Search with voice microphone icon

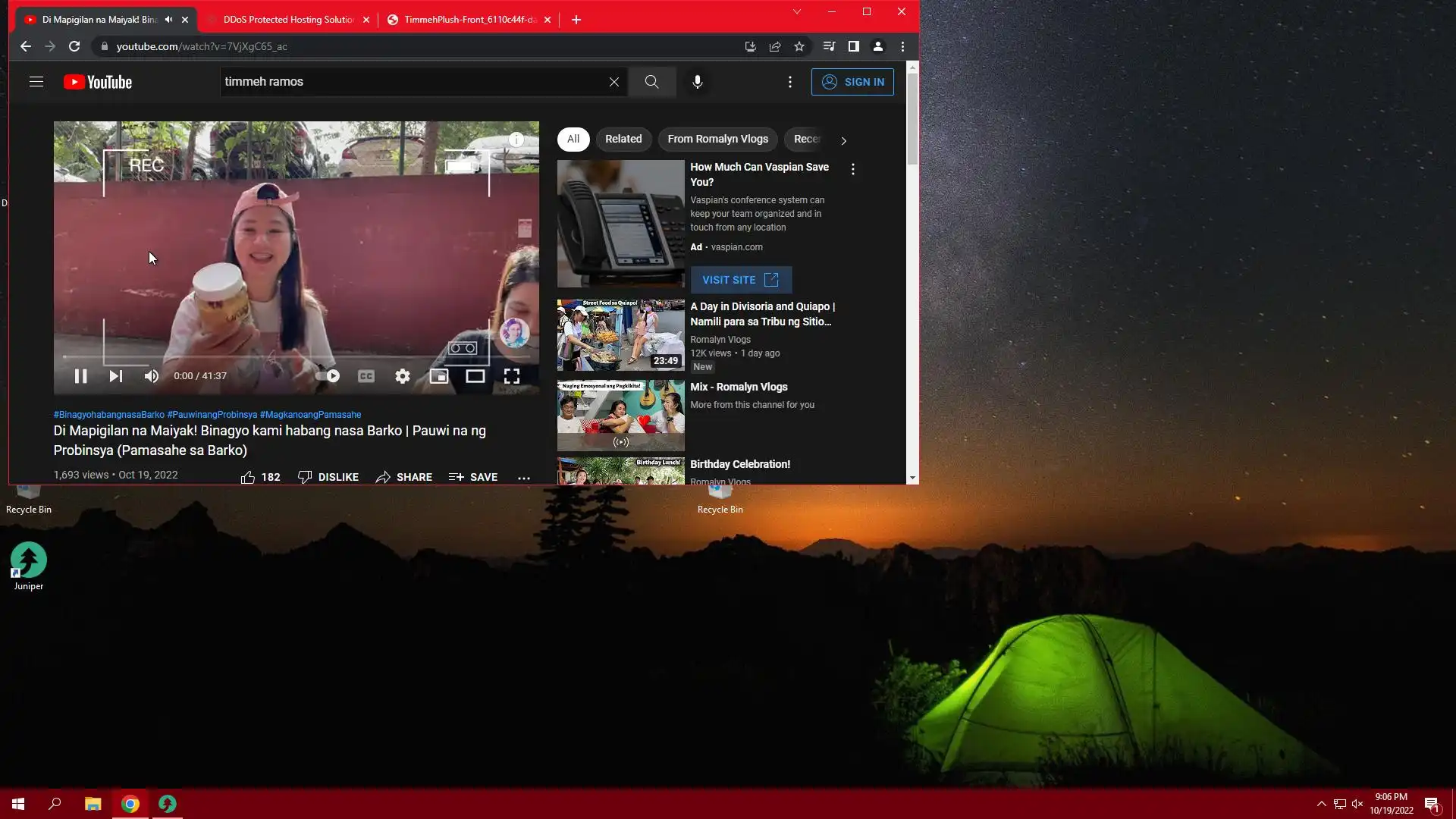[x=698, y=82]
